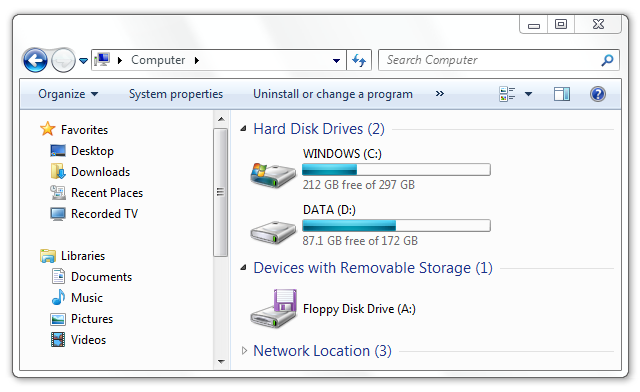Viewport: 640px width, 392px height.
Task: Show more toolbar commands chevron
Action: pyautogui.click(x=440, y=94)
